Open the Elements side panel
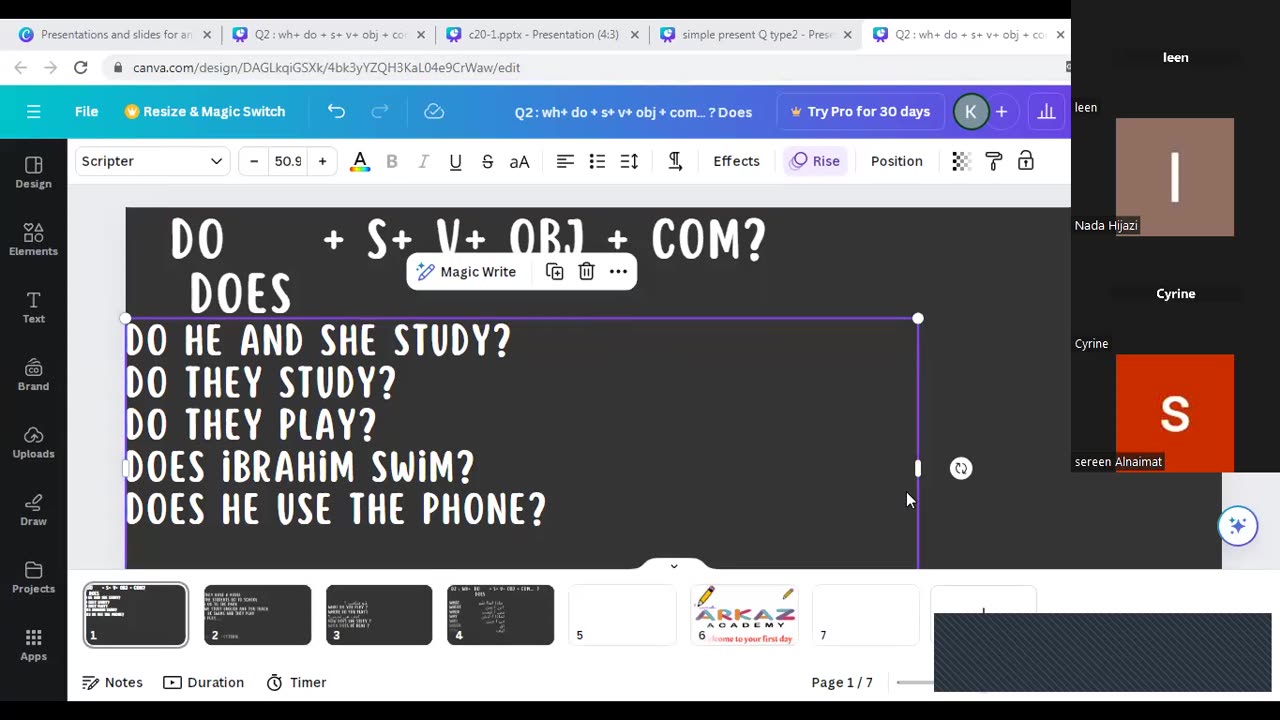Image resolution: width=1280 pixels, height=720 pixels. [x=33, y=239]
